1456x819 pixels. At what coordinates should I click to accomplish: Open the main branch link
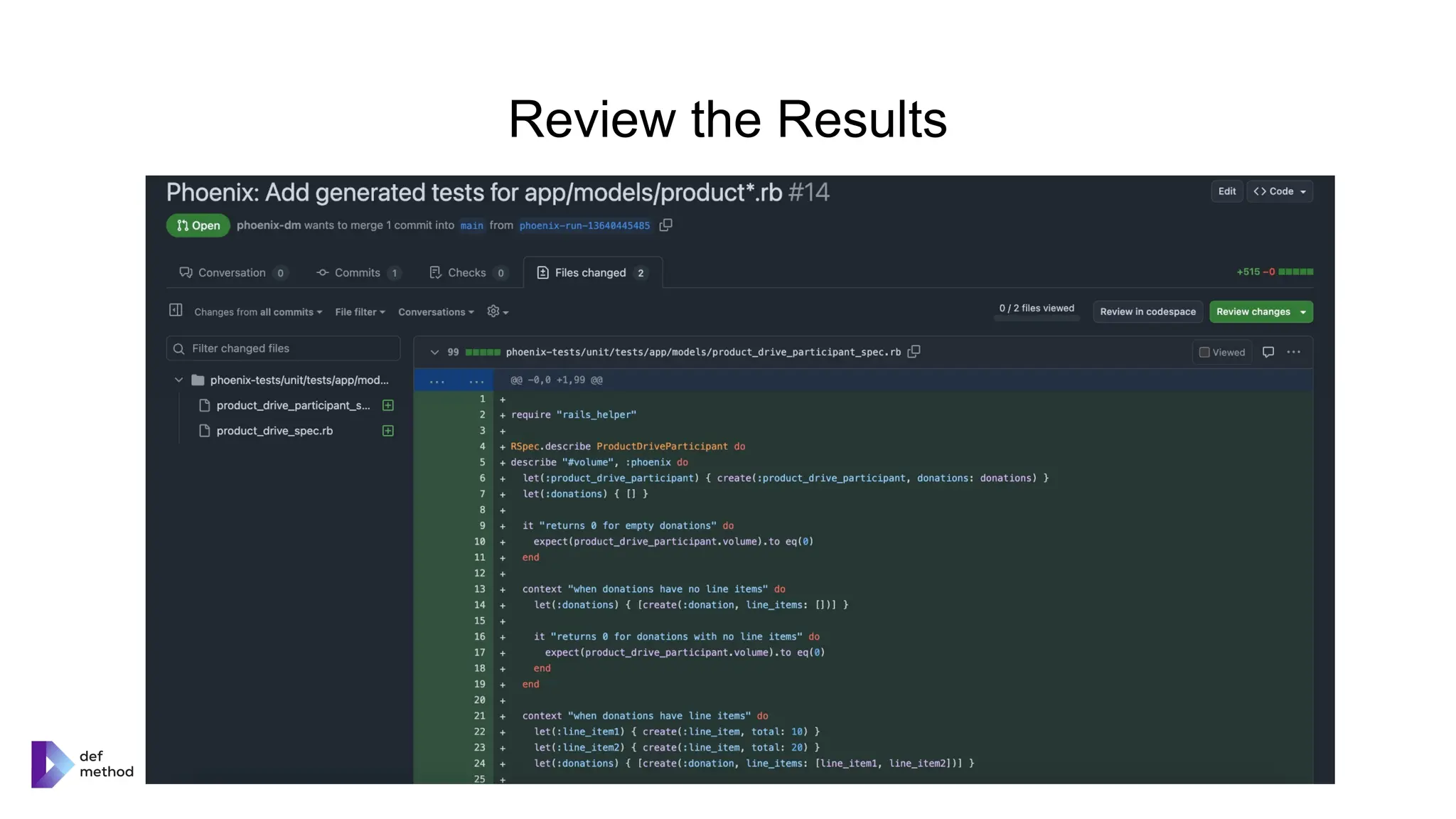471,225
